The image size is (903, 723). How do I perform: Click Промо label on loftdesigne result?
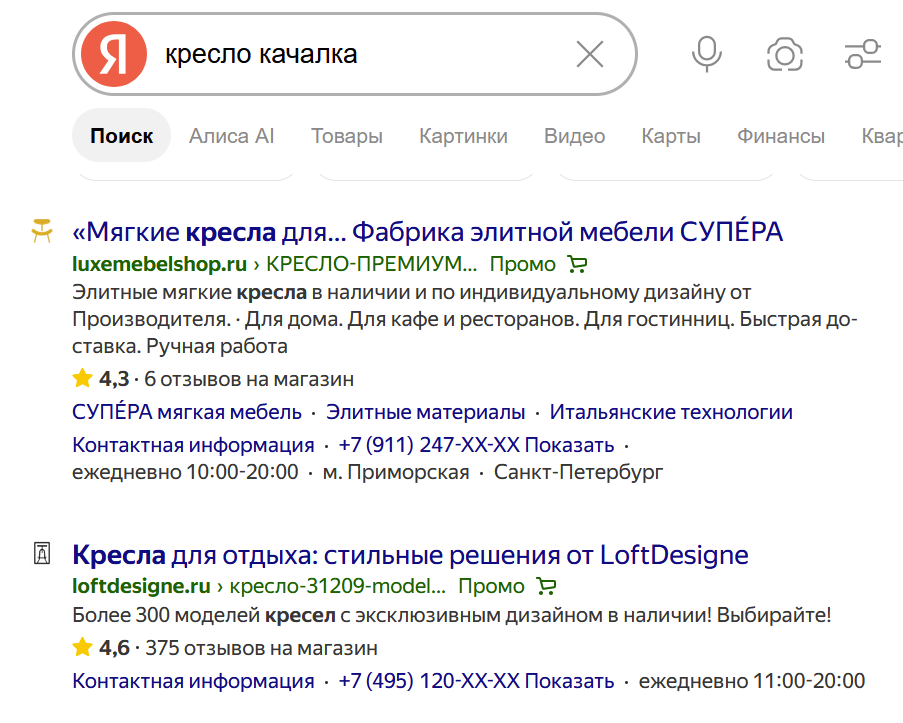click(491, 586)
